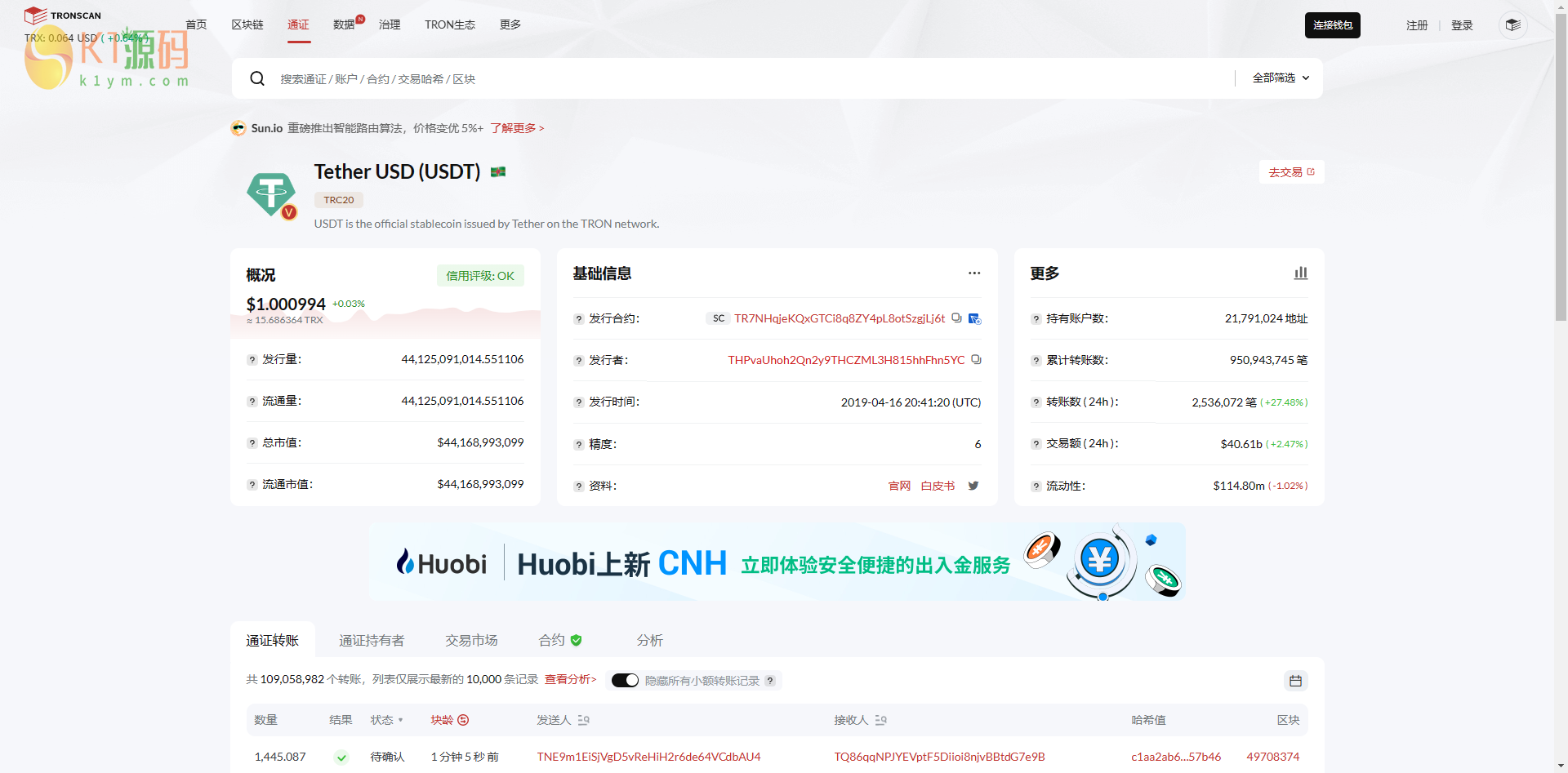Viewport: 1568px width, 773px height.
Task: Open the 治理 navigation menu
Action: click(390, 24)
